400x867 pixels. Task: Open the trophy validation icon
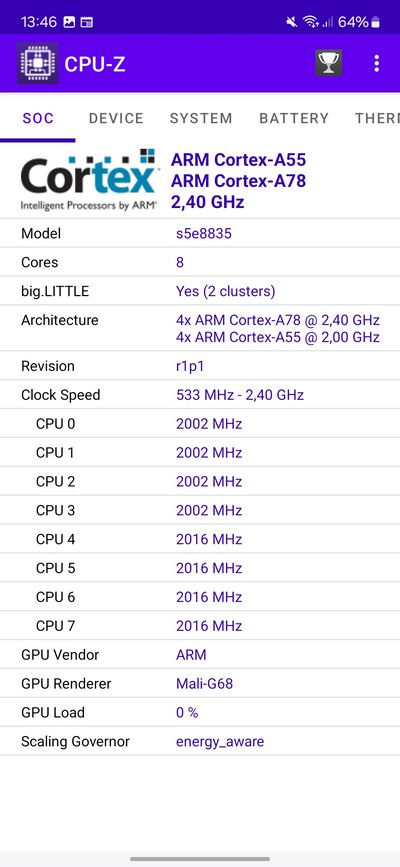[x=329, y=64]
